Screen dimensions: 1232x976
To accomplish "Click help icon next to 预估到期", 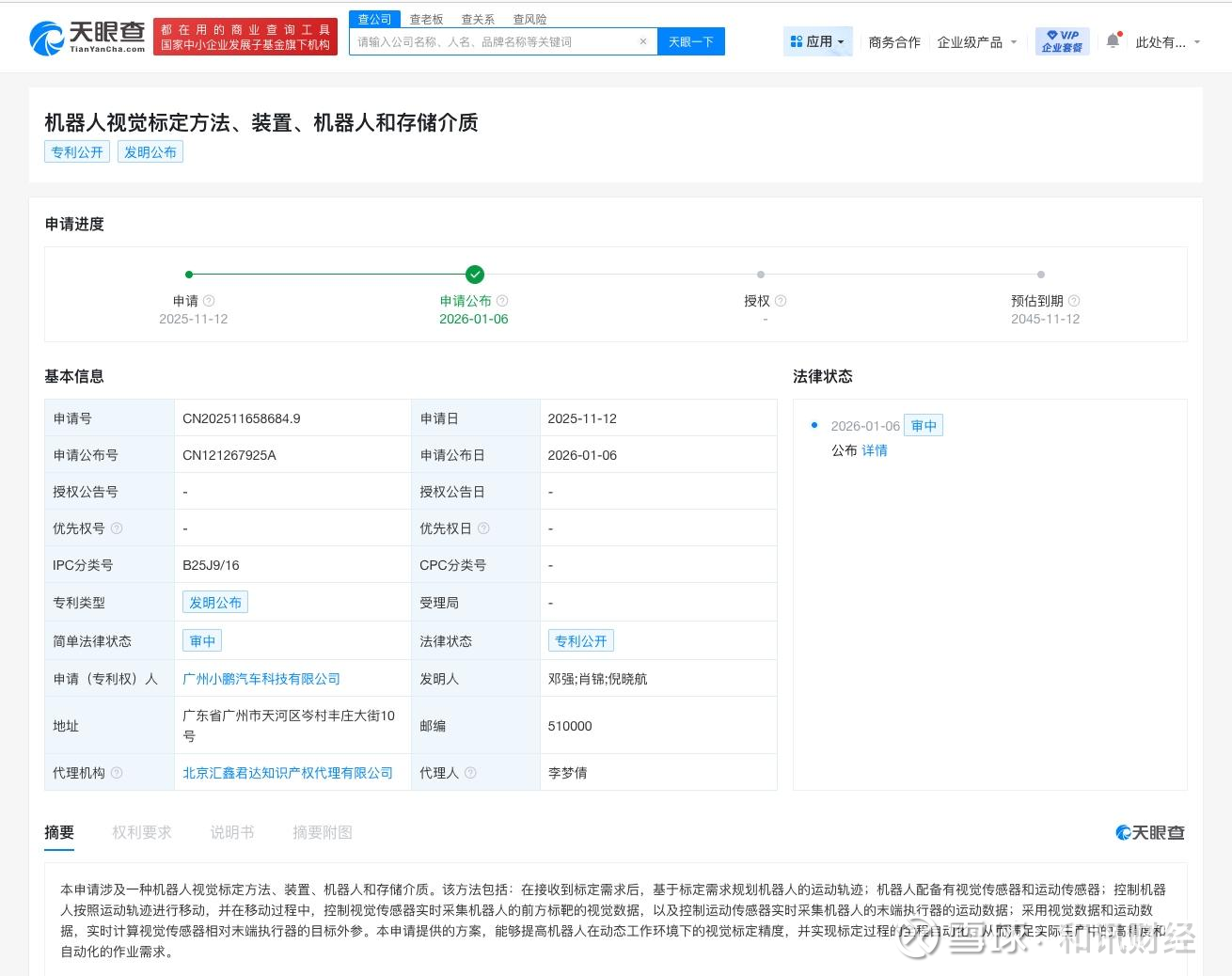I will (x=1074, y=301).
